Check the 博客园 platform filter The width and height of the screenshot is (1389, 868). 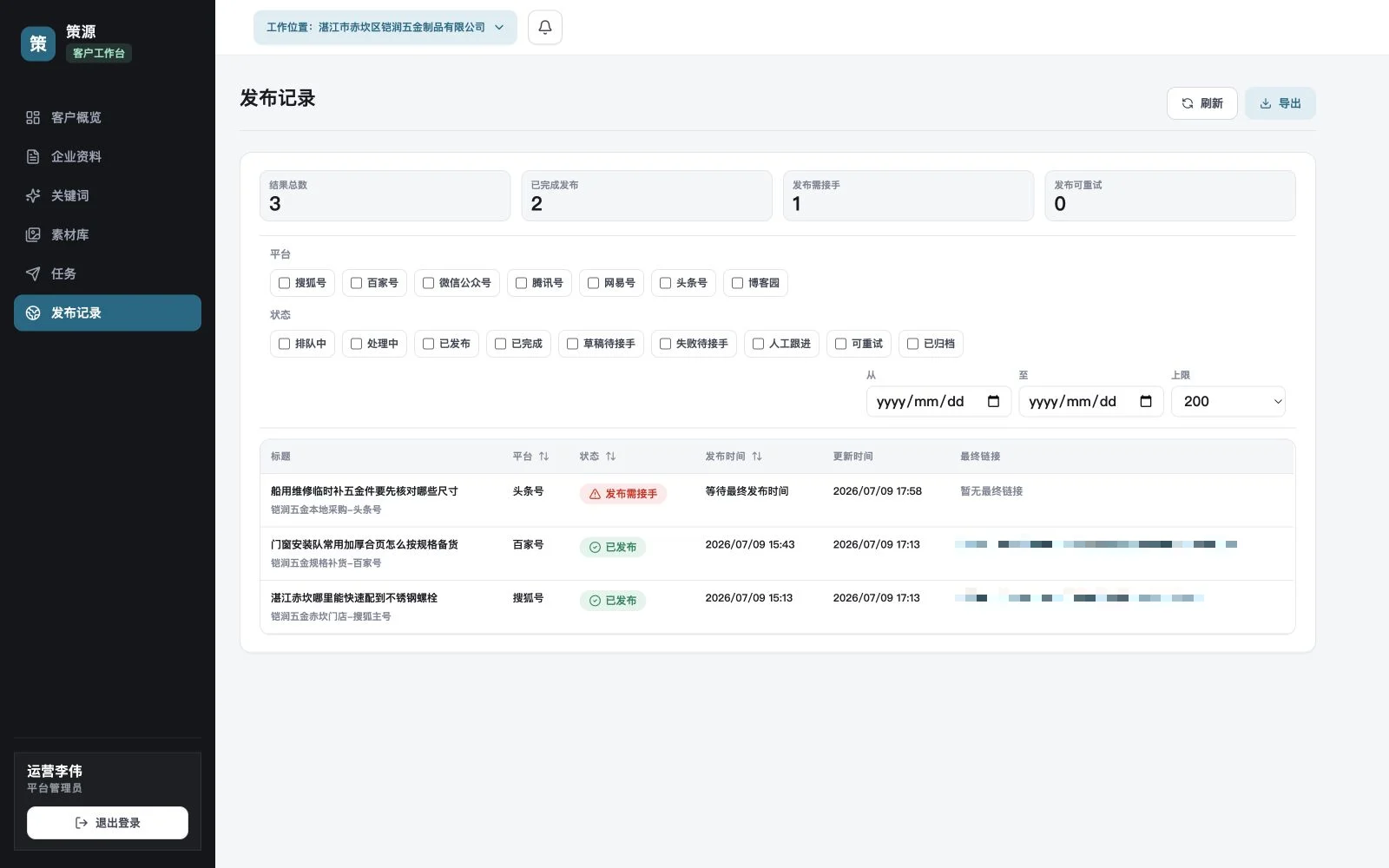pos(737,283)
